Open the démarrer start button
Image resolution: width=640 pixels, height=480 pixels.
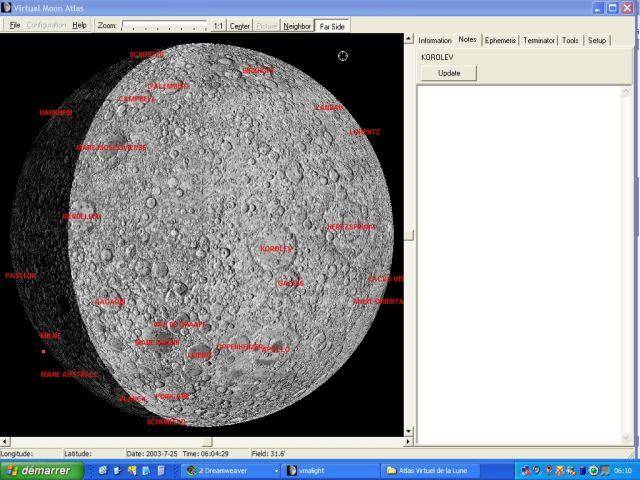click(42, 471)
